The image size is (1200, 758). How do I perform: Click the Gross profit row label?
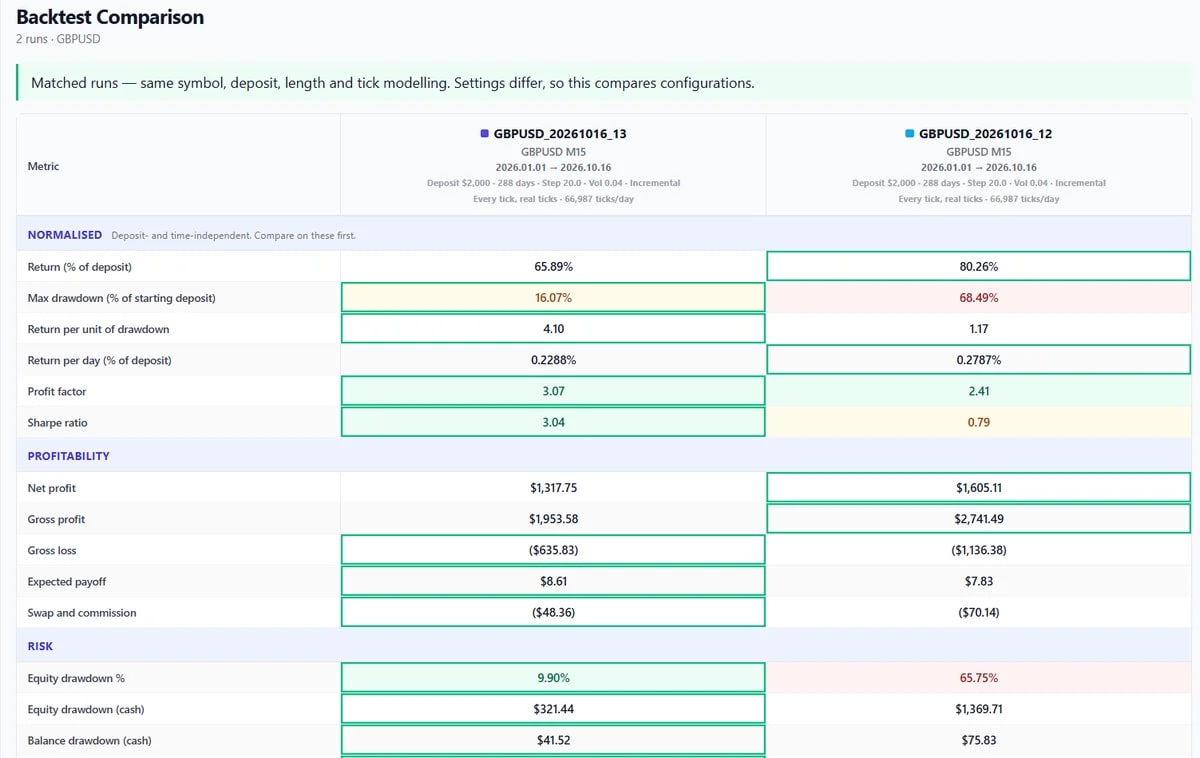(x=57, y=519)
